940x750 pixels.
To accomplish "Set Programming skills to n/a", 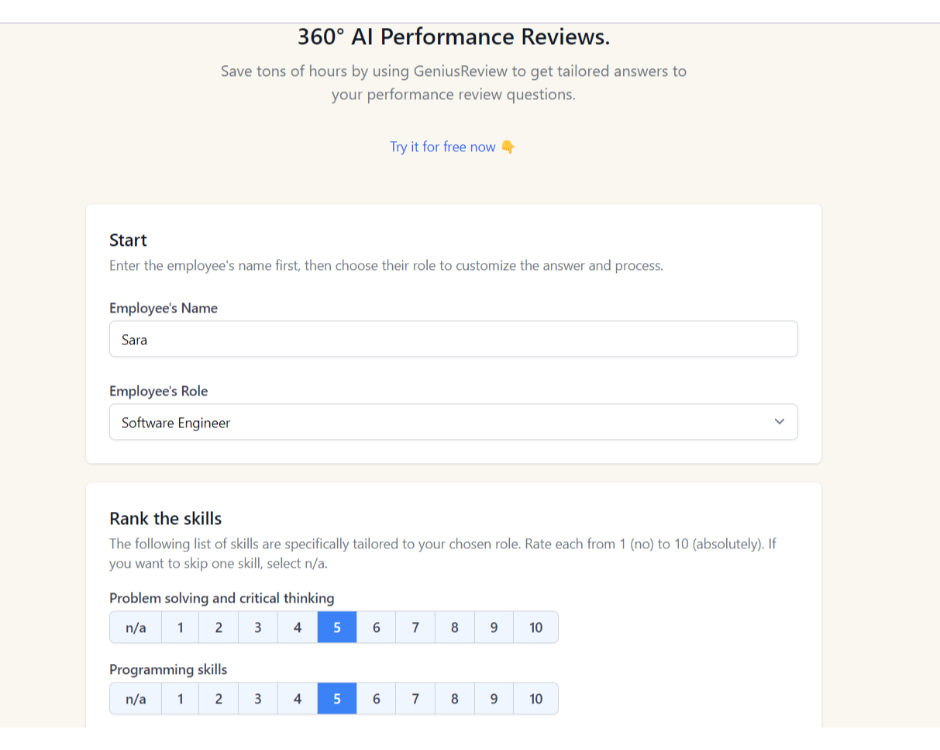I will (x=135, y=698).
